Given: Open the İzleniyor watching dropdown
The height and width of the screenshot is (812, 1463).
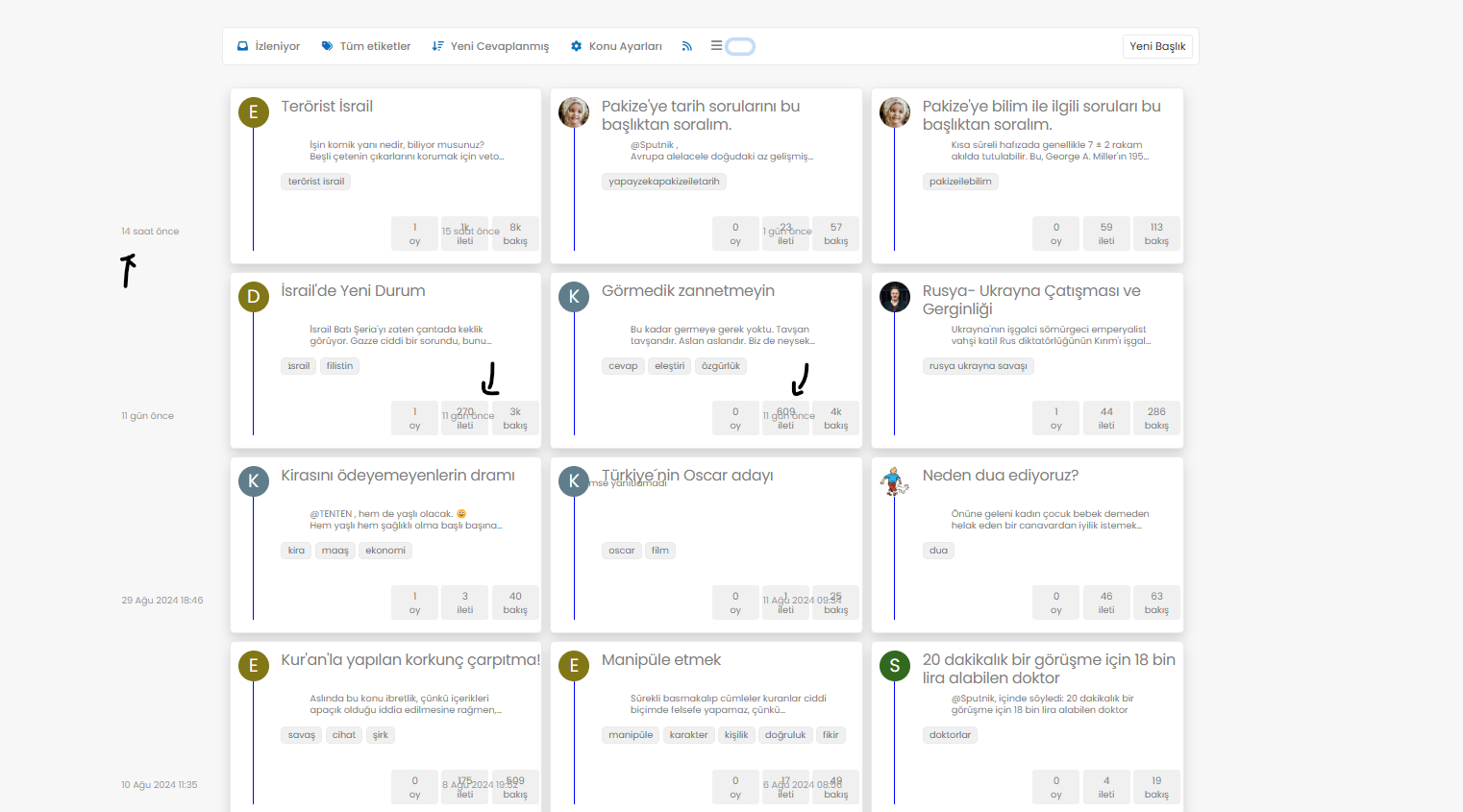Looking at the screenshot, I should (269, 46).
